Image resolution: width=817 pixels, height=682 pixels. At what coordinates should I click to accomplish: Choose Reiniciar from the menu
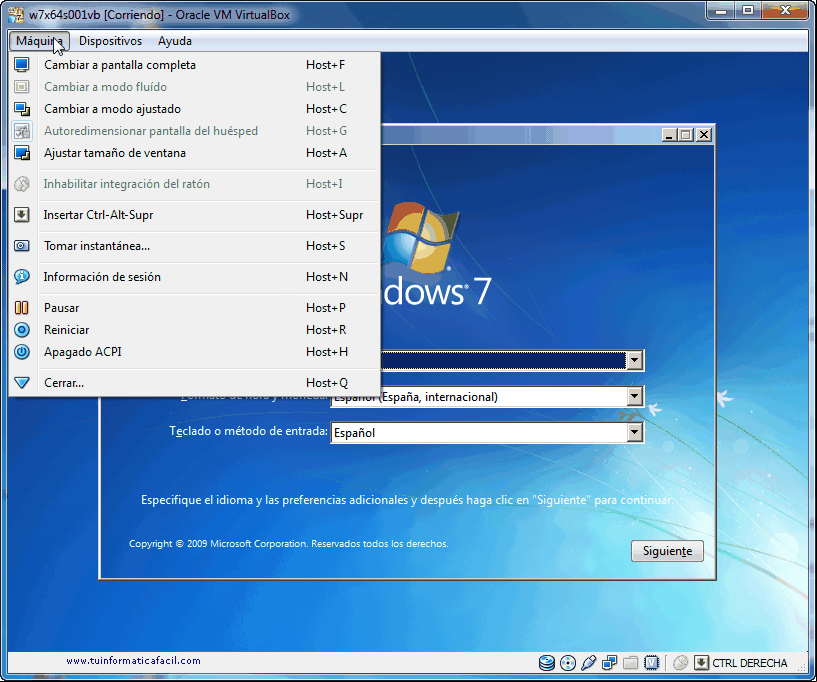coord(194,330)
